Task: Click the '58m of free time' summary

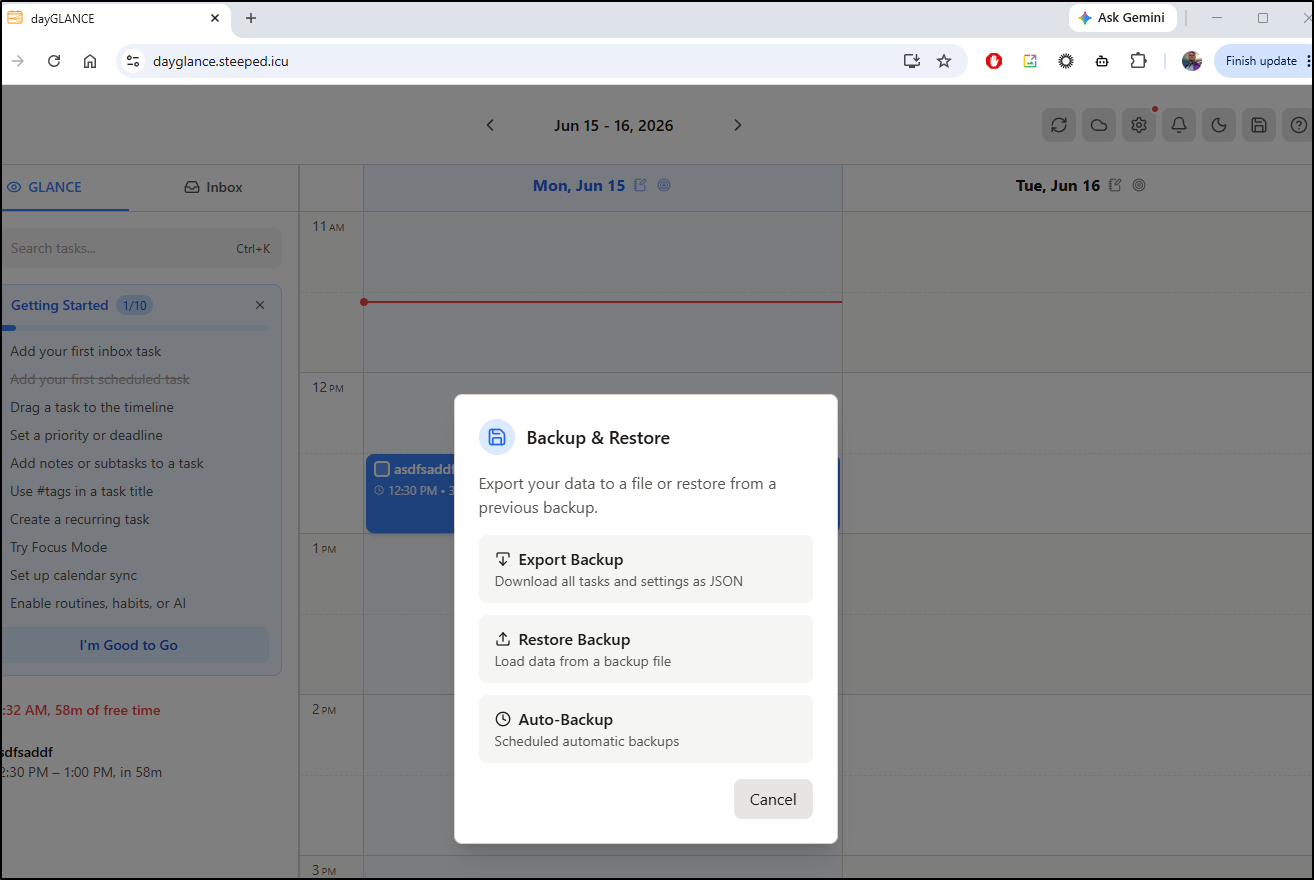Action: coord(107,710)
